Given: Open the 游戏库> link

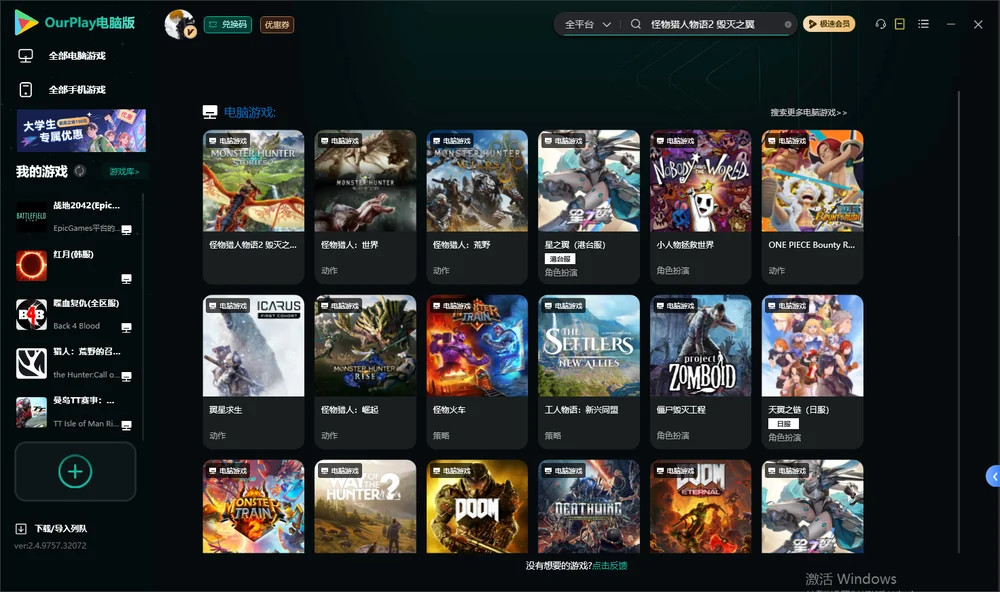Looking at the screenshot, I should tap(124, 172).
